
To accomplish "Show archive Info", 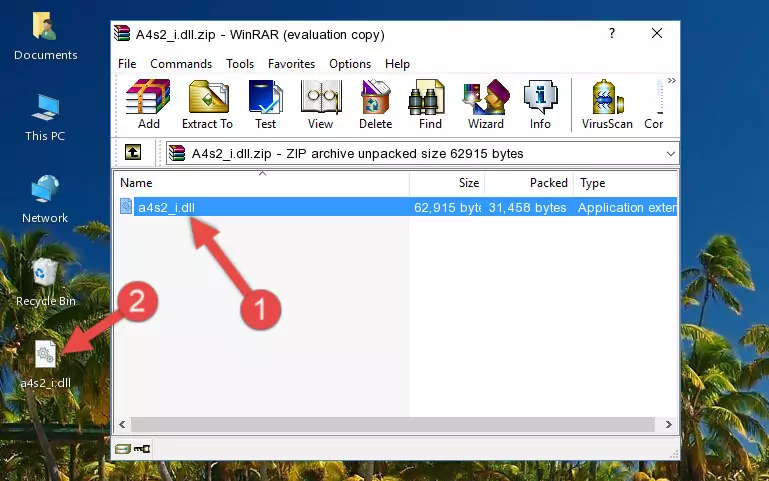I will (x=540, y=104).
